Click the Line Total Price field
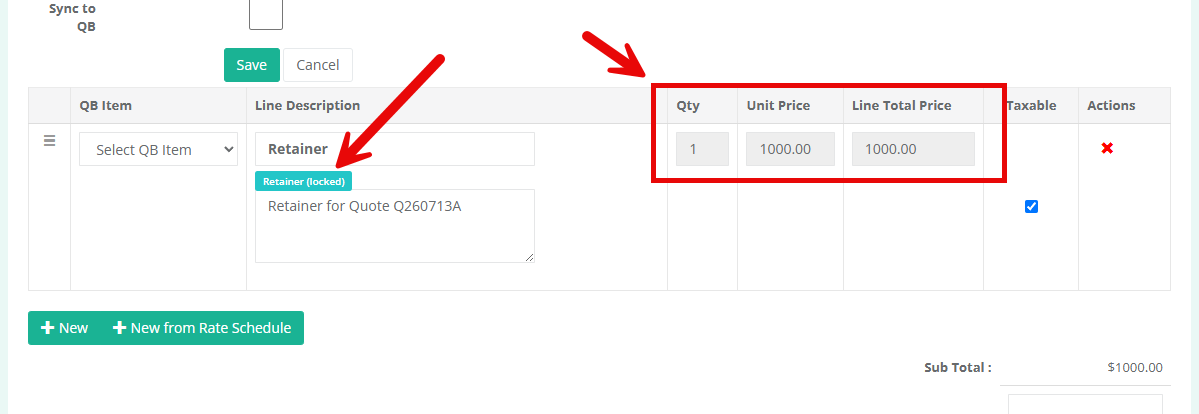 913,148
